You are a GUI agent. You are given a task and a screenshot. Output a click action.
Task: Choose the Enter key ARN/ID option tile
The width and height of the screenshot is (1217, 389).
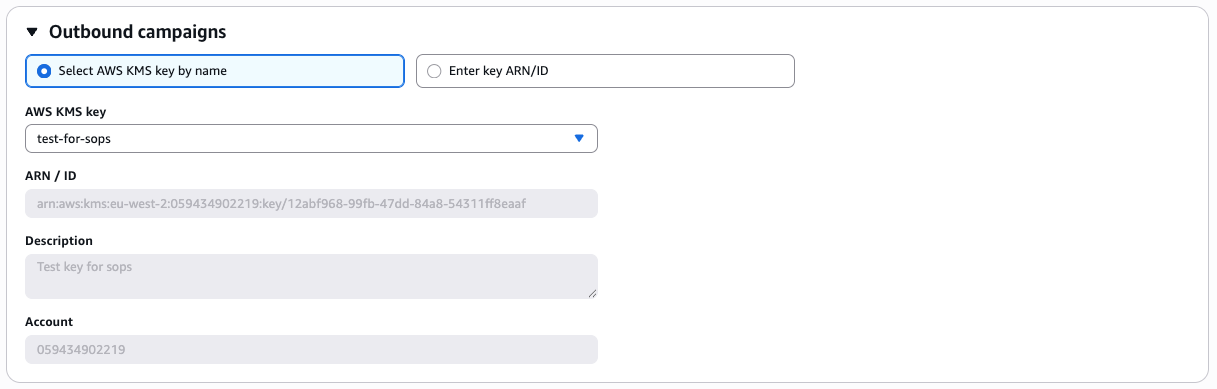point(605,71)
